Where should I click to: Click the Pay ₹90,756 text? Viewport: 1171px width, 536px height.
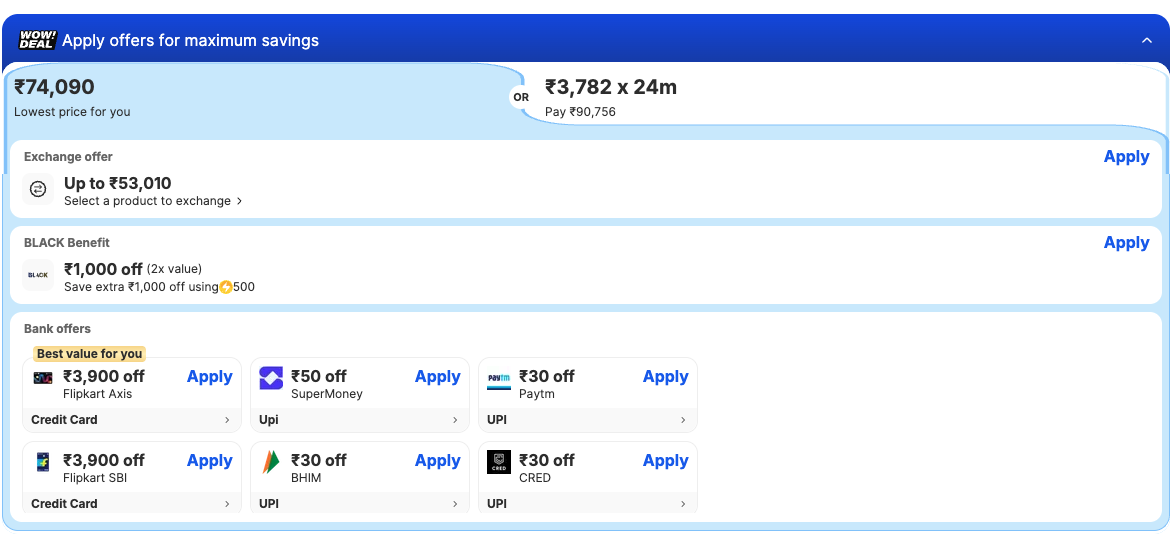pyautogui.click(x=580, y=112)
